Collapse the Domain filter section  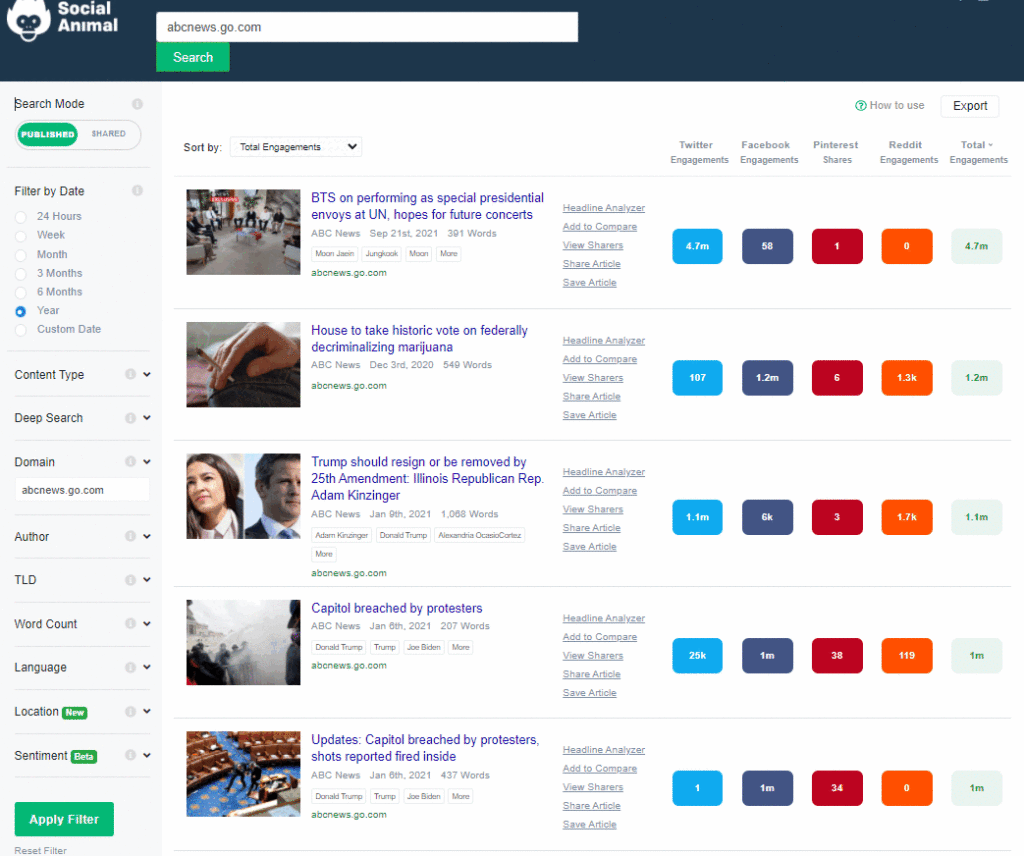147,462
